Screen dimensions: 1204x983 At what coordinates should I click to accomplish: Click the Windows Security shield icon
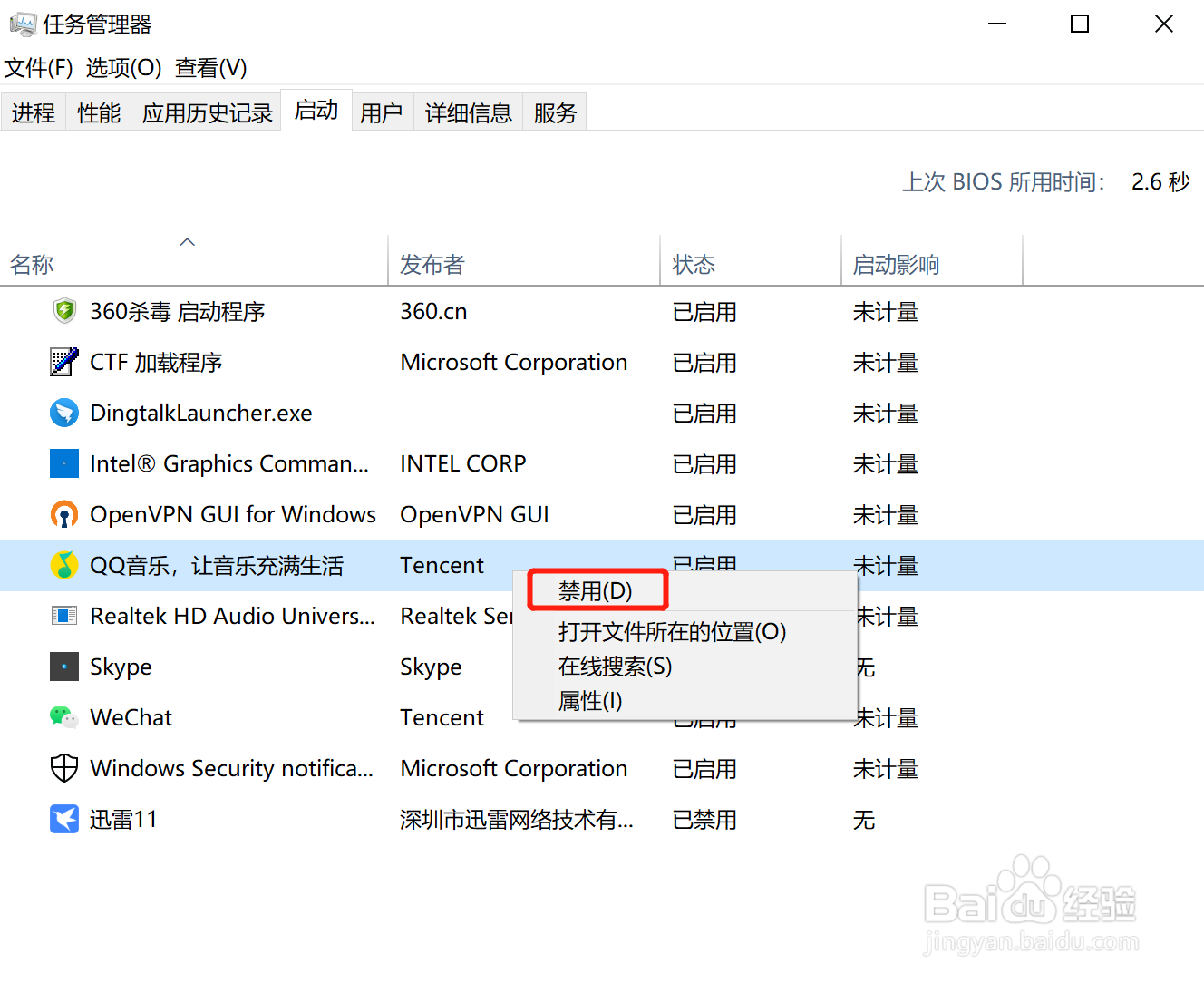pos(64,768)
